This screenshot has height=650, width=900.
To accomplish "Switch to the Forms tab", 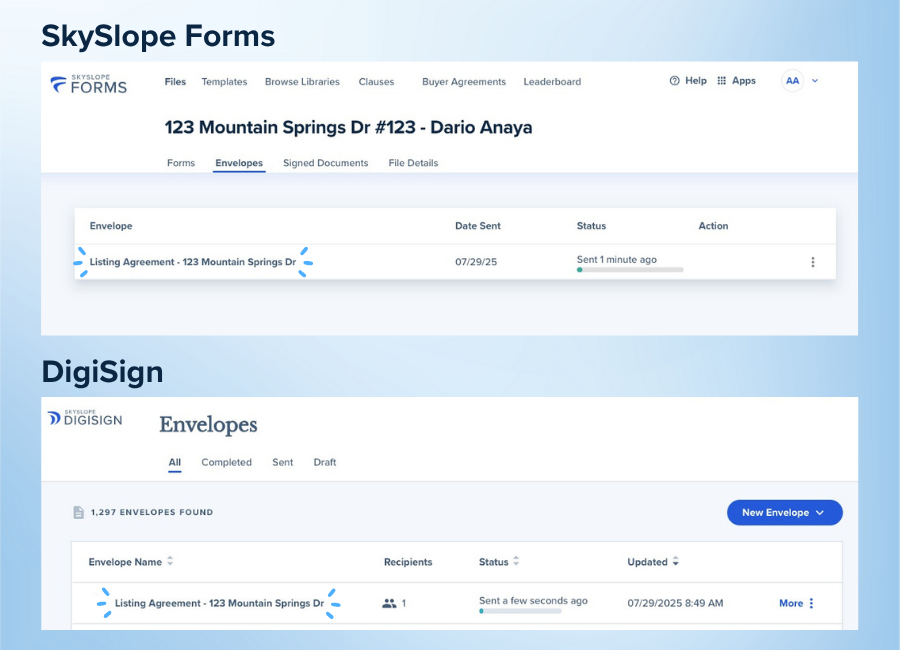I will pos(181,163).
